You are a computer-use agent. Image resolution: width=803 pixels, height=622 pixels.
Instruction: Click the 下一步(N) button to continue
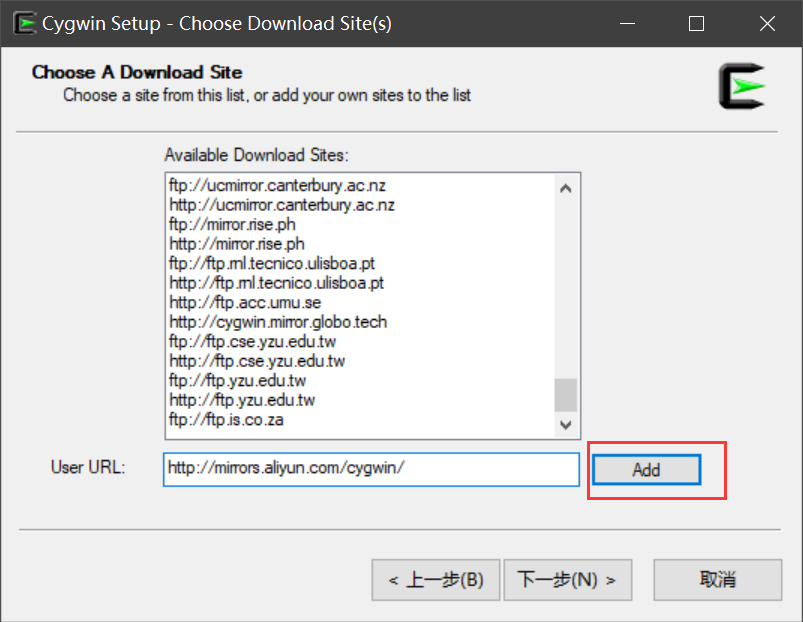click(x=568, y=579)
